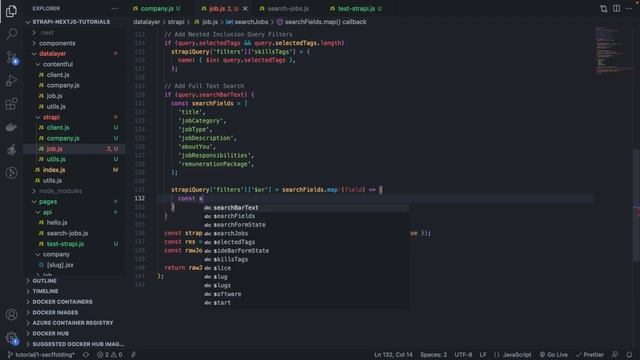Open the Explorer view in activity bar
Viewport: 640px width, 360px height.
[11, 11]
